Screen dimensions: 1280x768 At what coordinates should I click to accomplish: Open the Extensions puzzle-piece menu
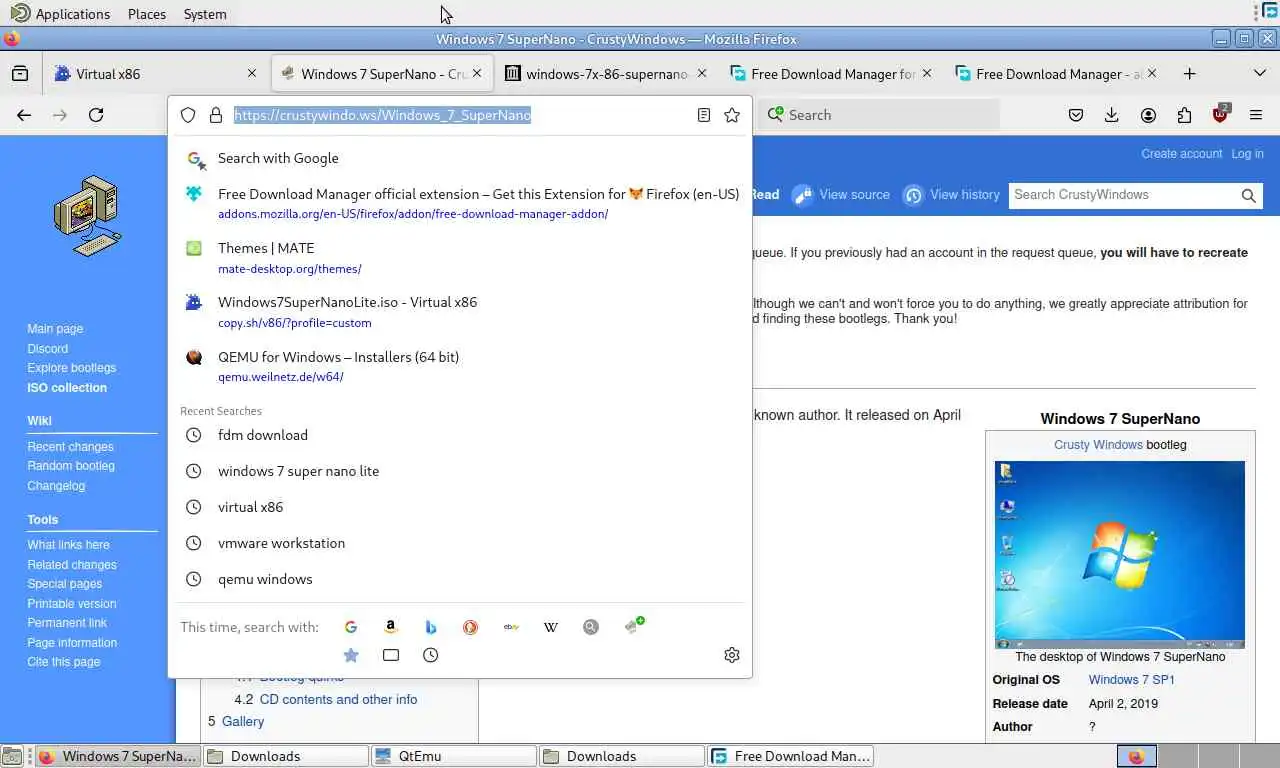[x=1184, y=115]
